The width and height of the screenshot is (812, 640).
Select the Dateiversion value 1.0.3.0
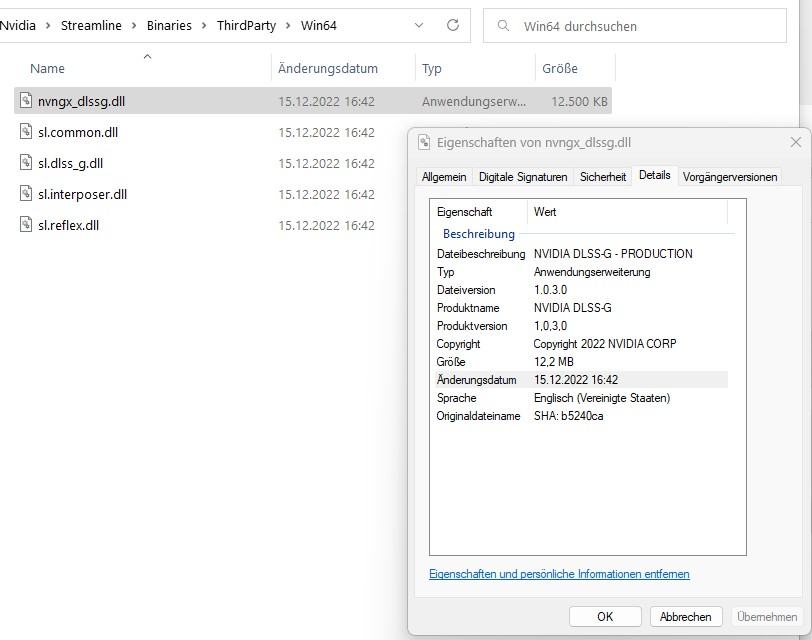click(x=550, y=290)
